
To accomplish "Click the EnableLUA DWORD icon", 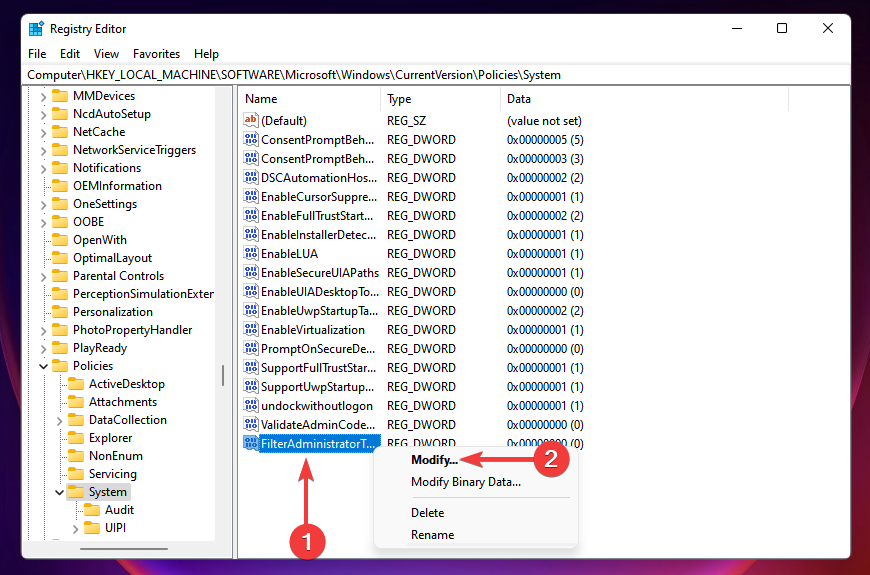I will 251,253.
